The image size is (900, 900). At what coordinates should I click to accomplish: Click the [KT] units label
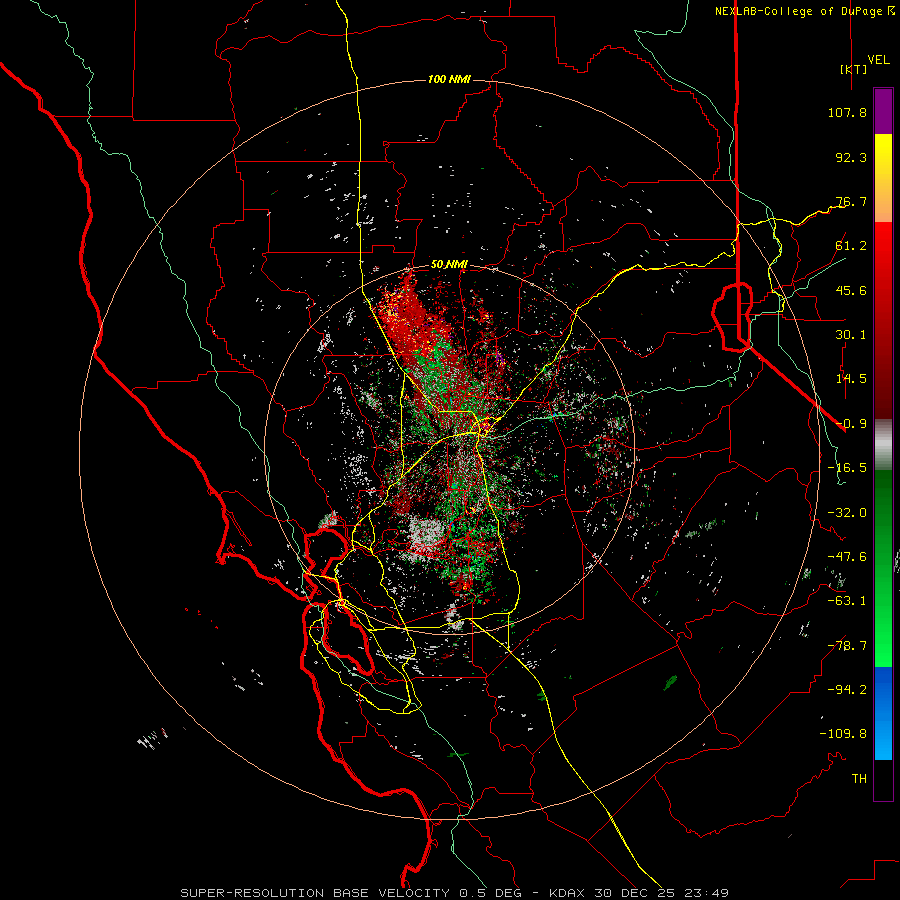[x=854, y=69]
